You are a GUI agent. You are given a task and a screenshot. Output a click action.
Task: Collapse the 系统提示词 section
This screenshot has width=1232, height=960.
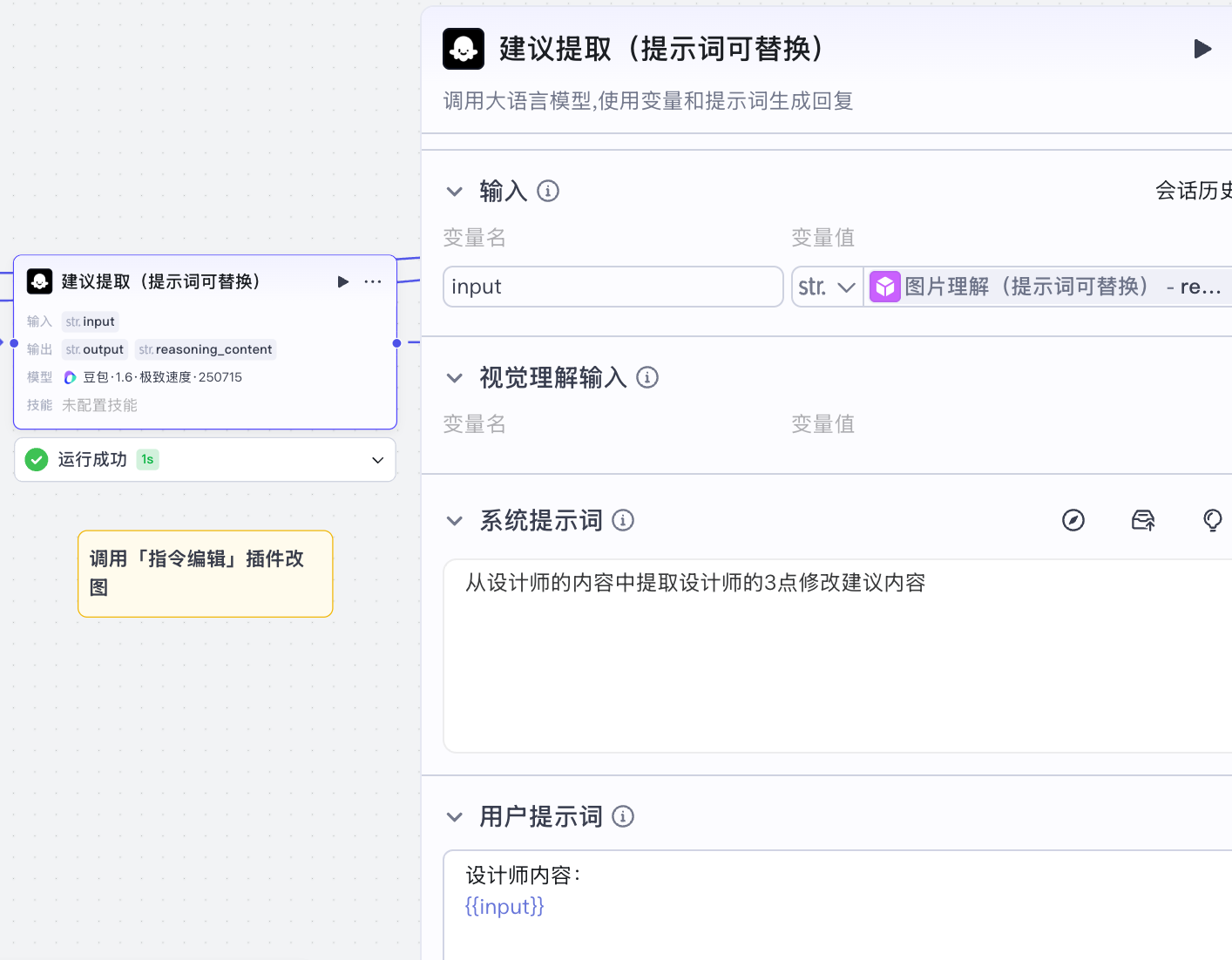pyautogui.click(x=454, y=520)
